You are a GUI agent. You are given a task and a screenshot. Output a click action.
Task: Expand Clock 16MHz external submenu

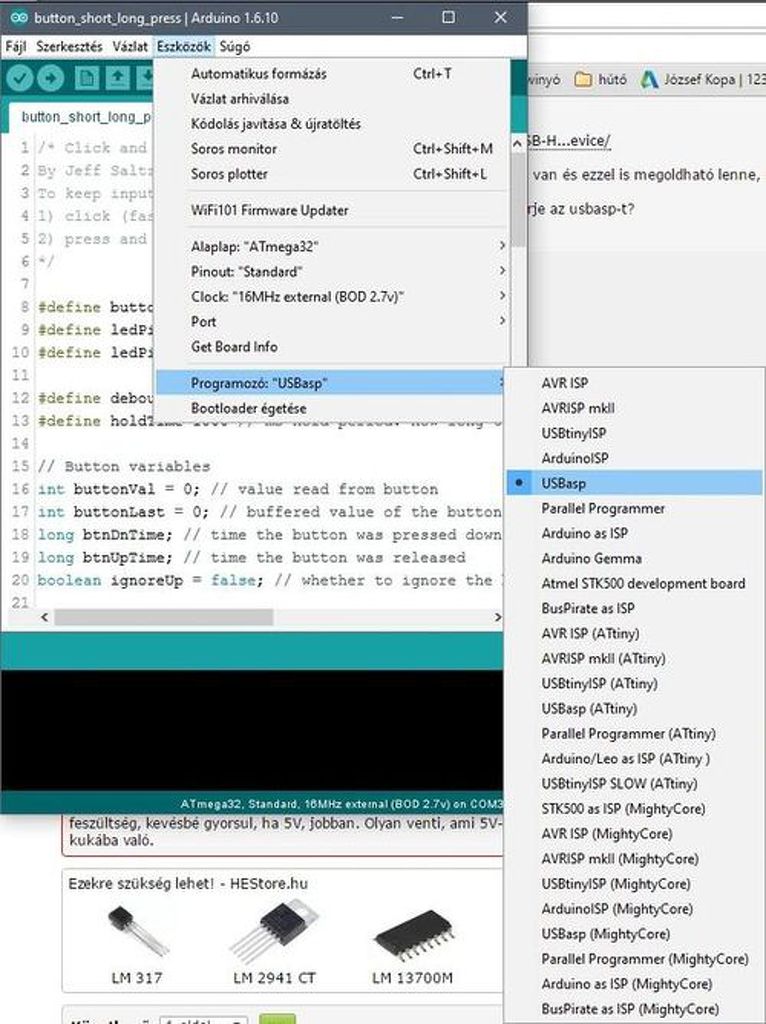332,296
